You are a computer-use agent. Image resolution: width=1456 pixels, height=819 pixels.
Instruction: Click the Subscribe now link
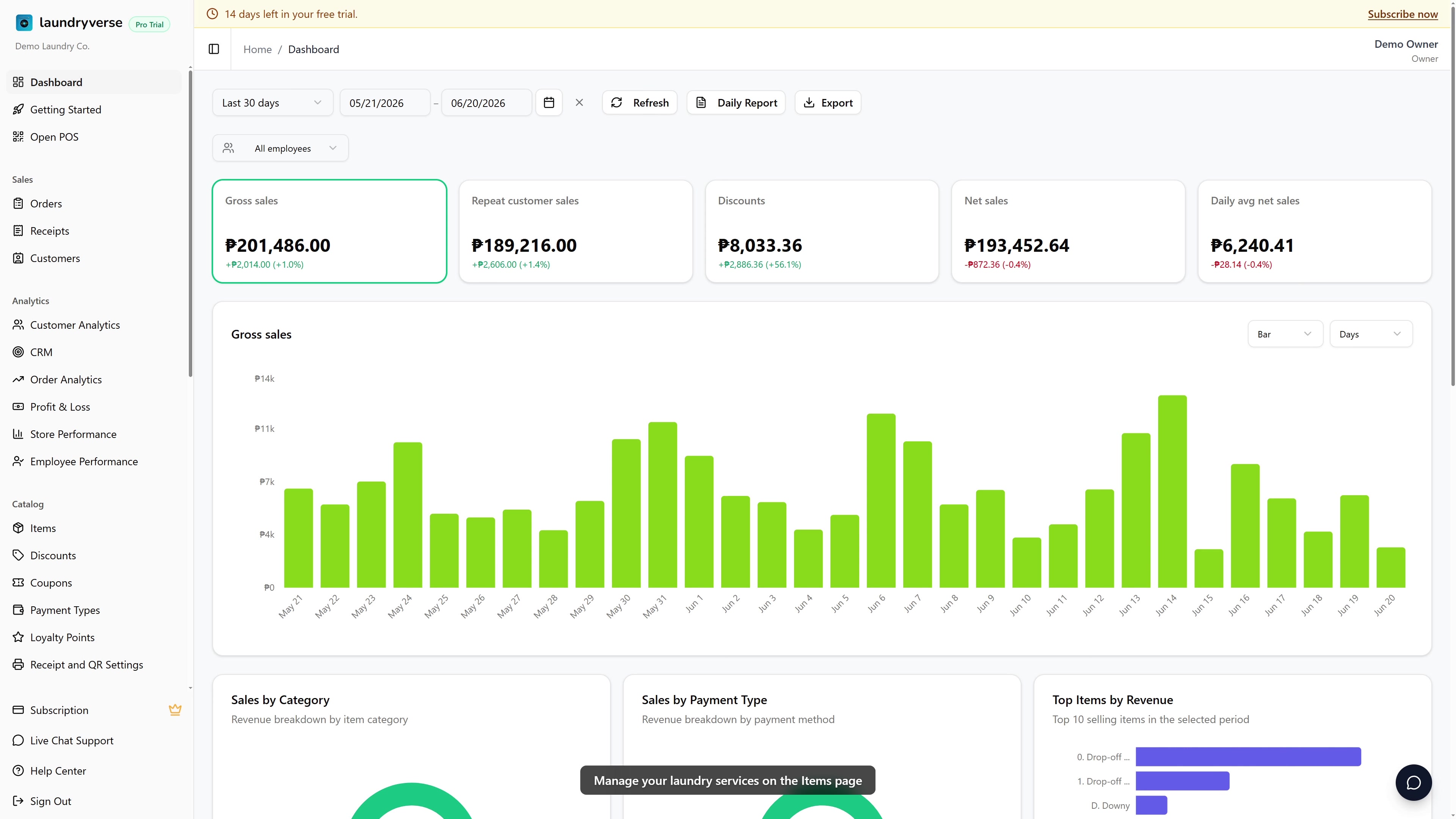click(x=1402, y=14)
